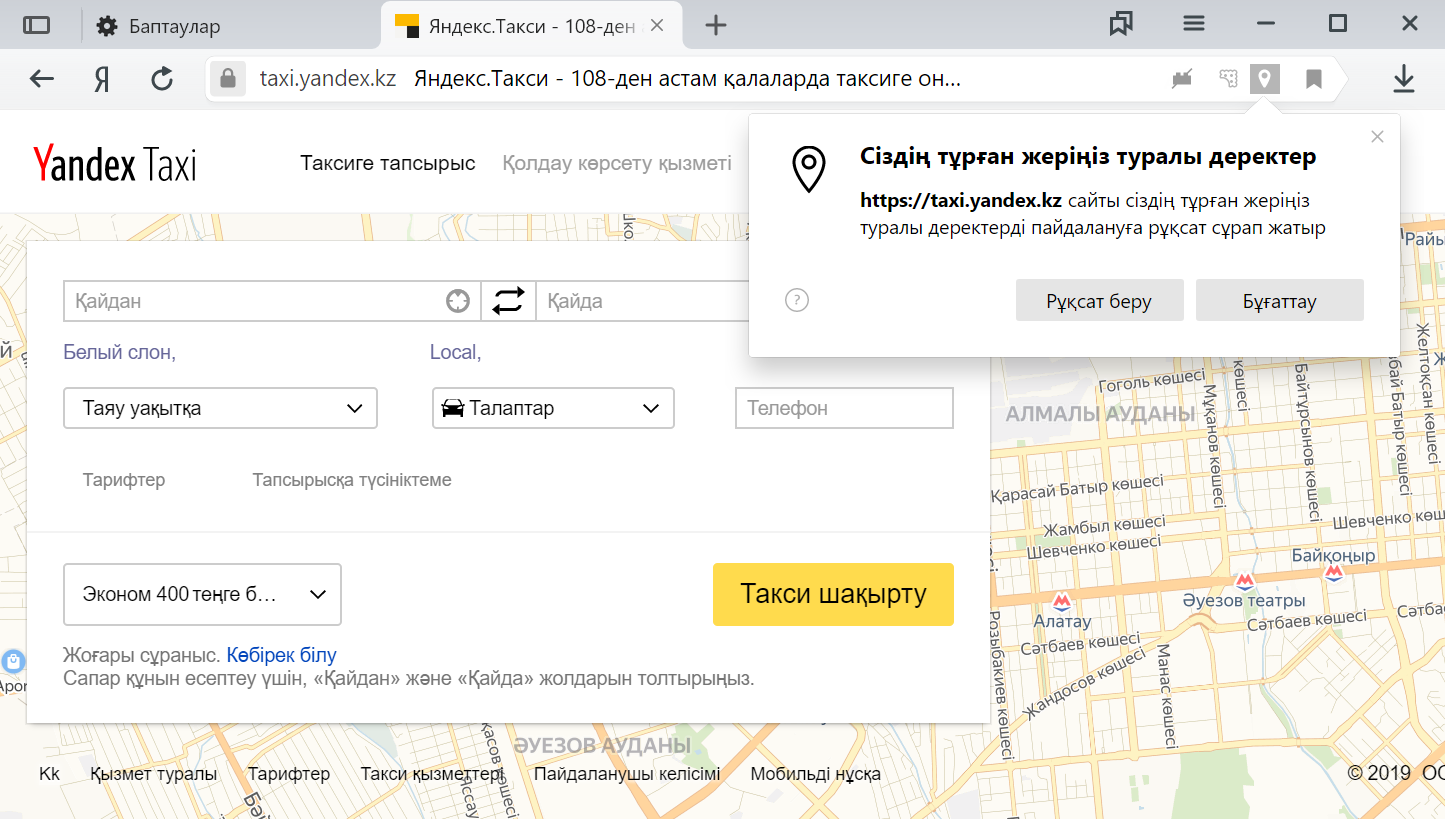Swap the Қайдан and Қайда addresses
This screenshot has width=1445, height=819.
(x=508, y=301)
